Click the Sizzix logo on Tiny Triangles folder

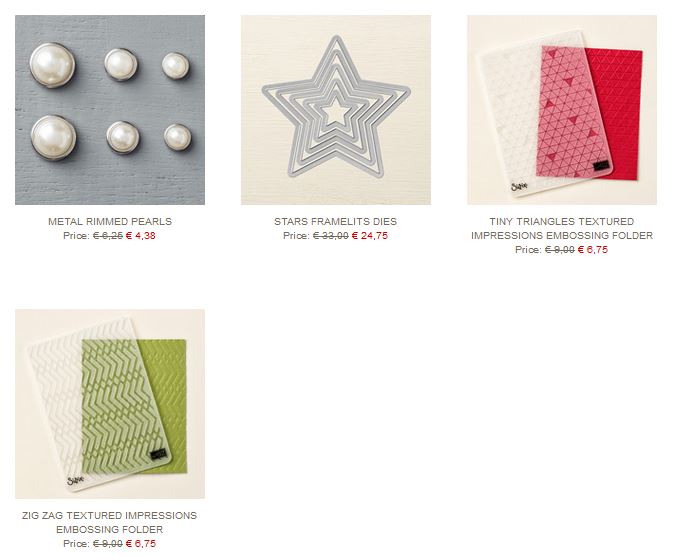(x=519, y=187)
